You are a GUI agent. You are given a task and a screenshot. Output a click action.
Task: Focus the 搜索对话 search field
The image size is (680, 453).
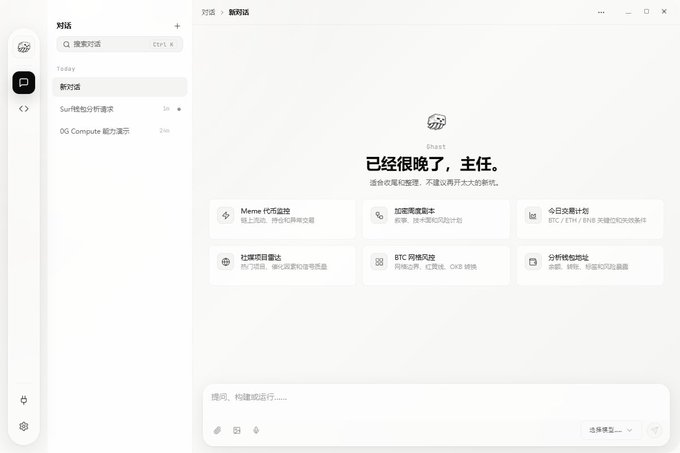119,44
